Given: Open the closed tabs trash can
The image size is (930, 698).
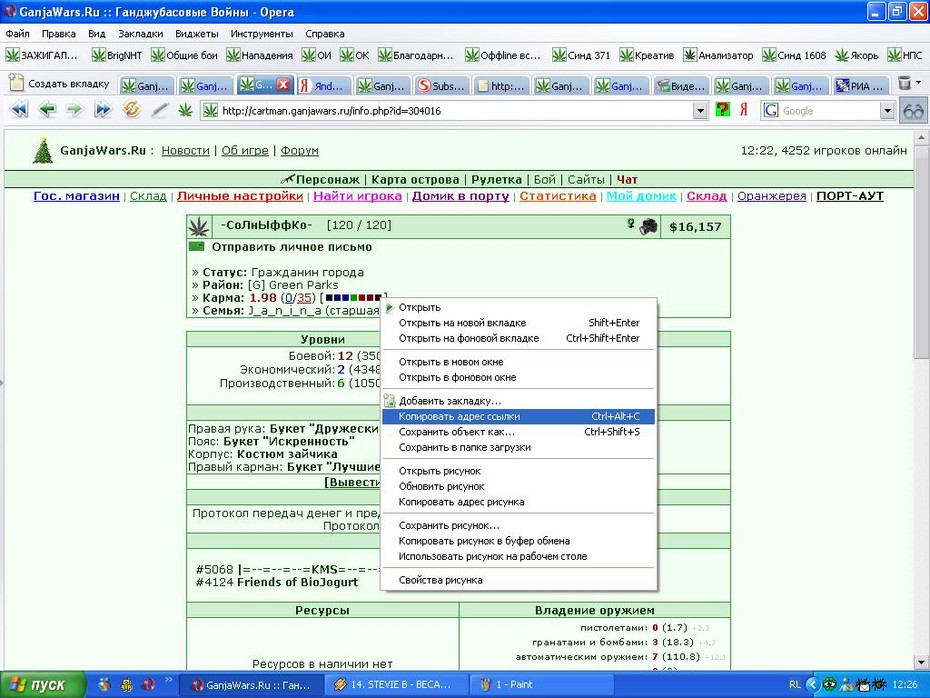Looking at the screenshot, I should (904, 83).
